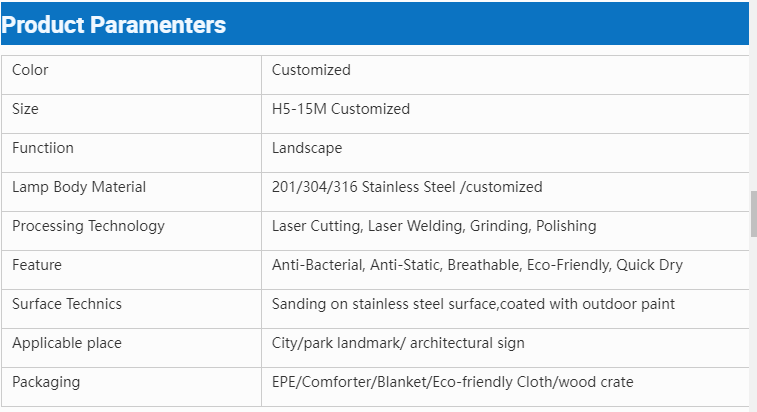The width and height of the screenshot is (757, 412).
Task: Click the Landscape function value
Action: pyautogui.click(x=307, y=148)
